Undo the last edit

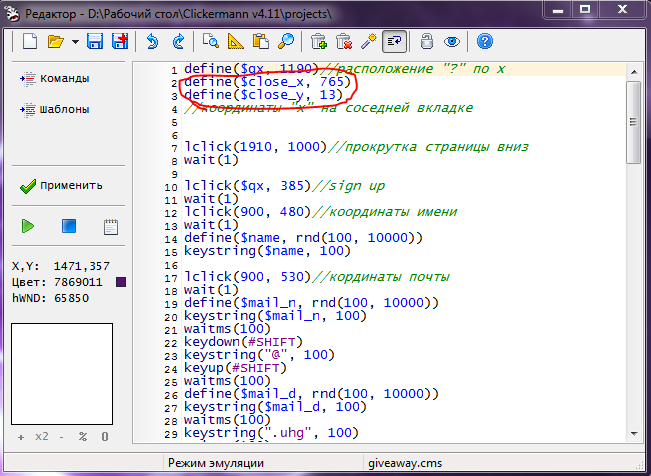(x=152, y=42)
